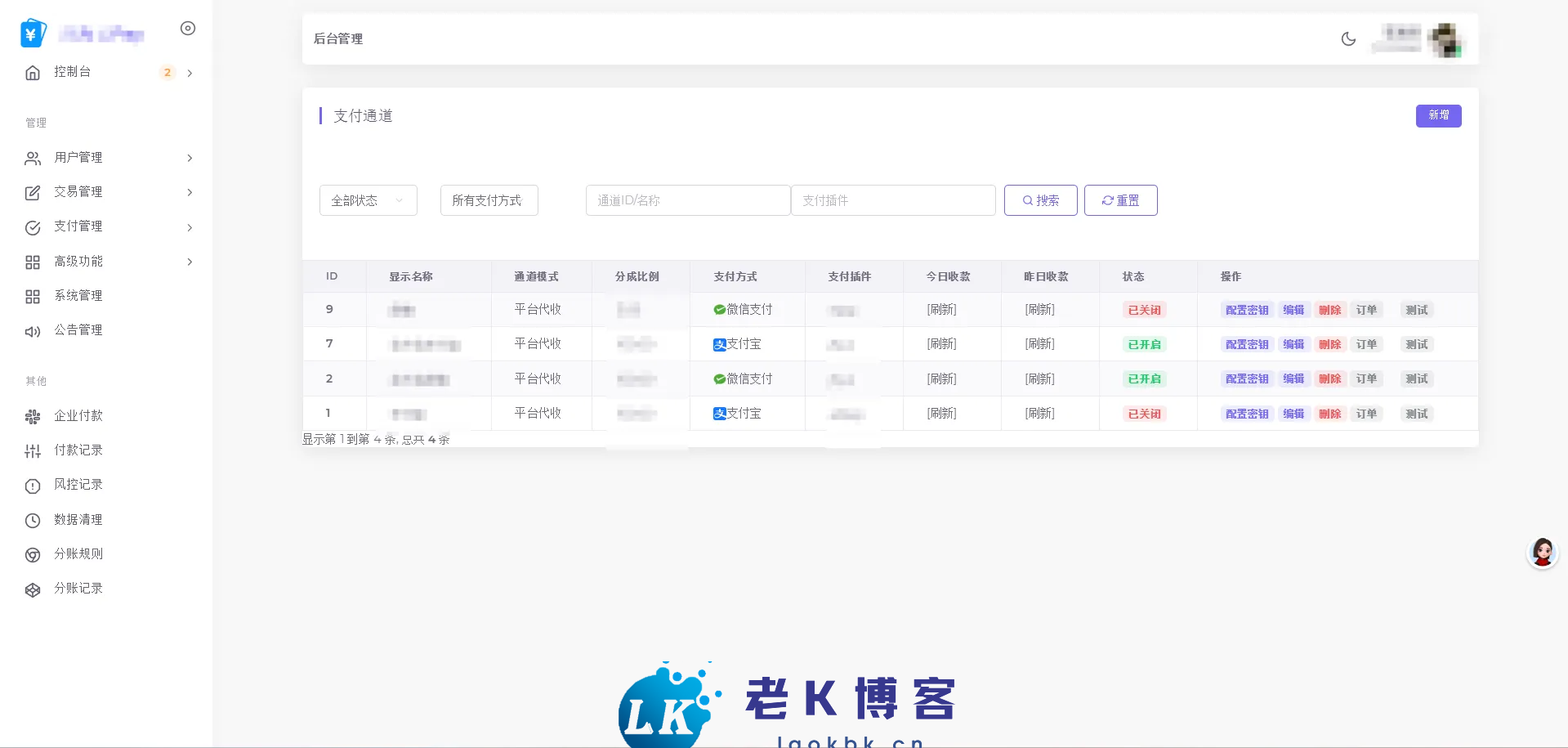
Task: Click the 分账记录 sidebar icon
Action: [x=33, y=589]
